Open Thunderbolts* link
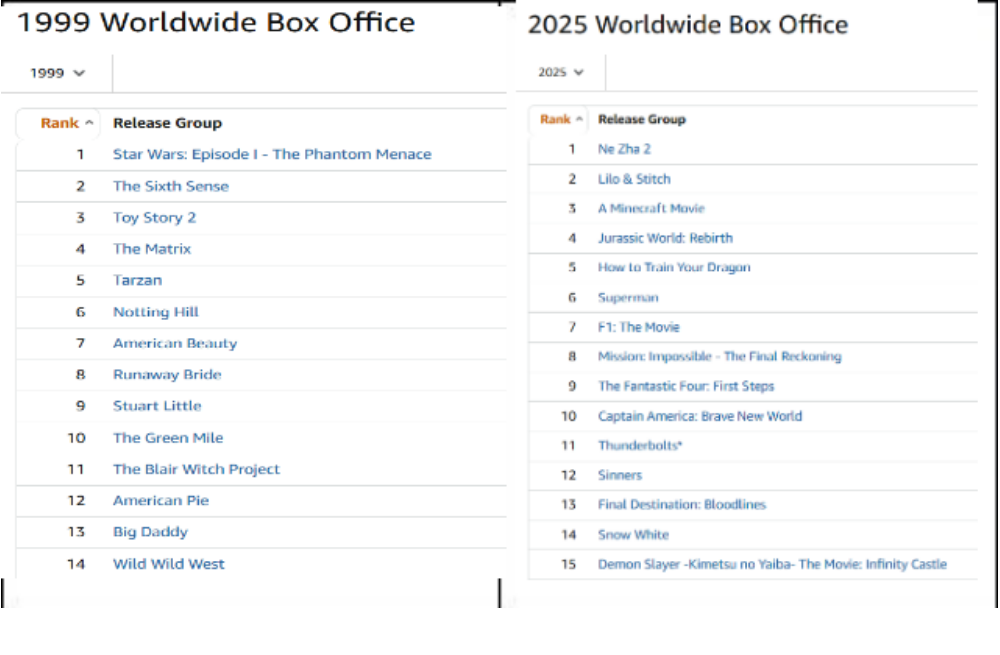 (640, 446)
